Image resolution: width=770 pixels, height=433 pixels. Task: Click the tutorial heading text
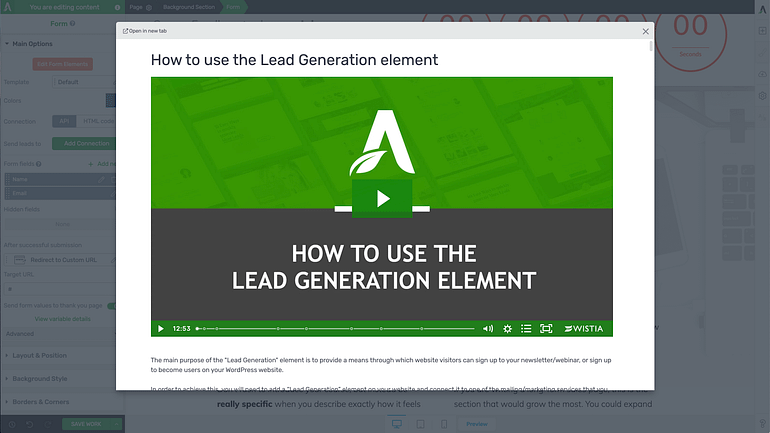click(x=295, y=60)
